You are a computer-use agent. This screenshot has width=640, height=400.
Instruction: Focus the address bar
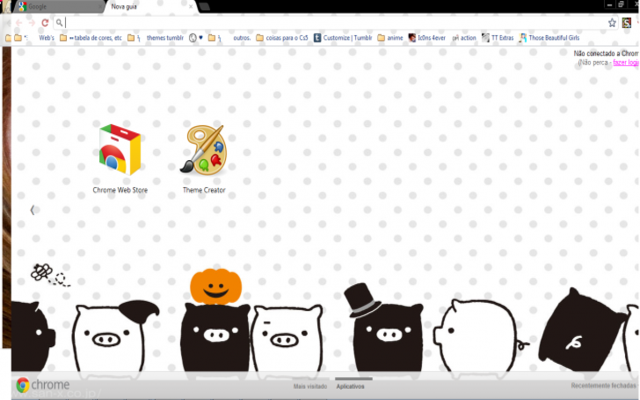click(335, 23)
